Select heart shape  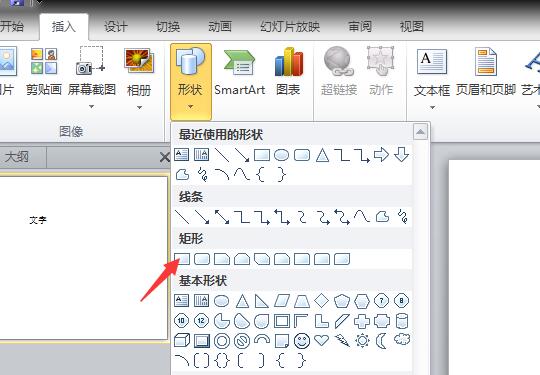[x=322, y=341]
